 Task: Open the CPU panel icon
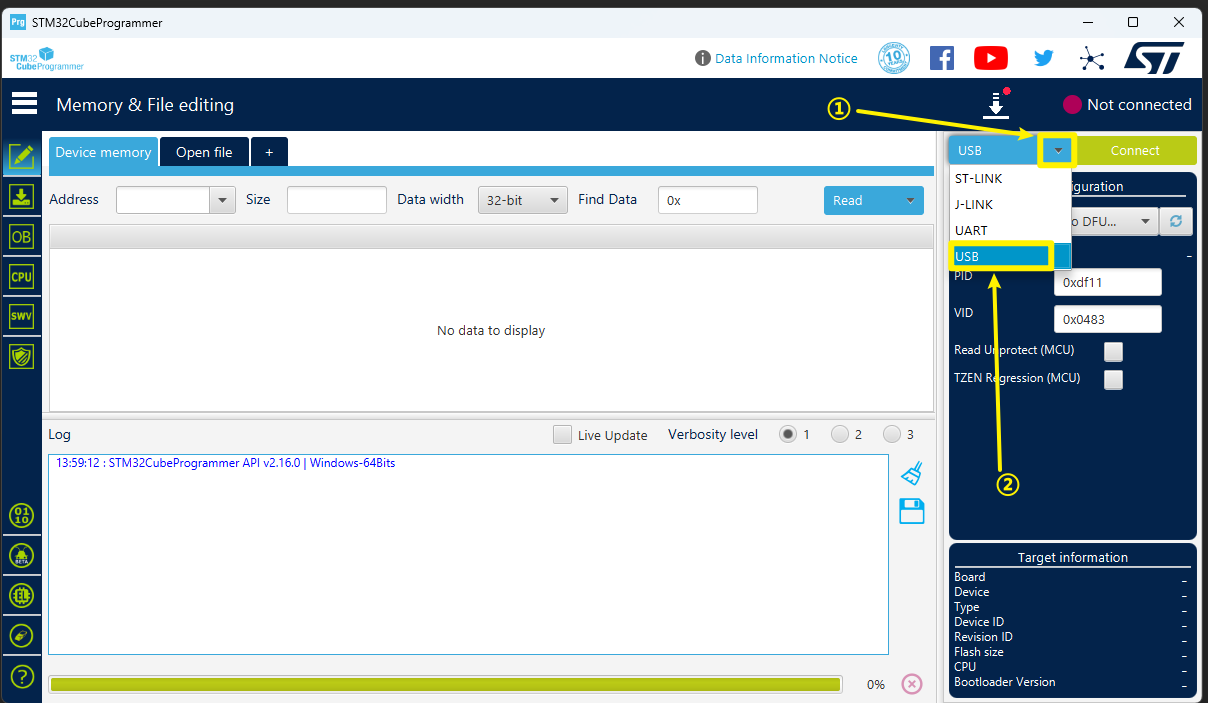tap(21, 277)
